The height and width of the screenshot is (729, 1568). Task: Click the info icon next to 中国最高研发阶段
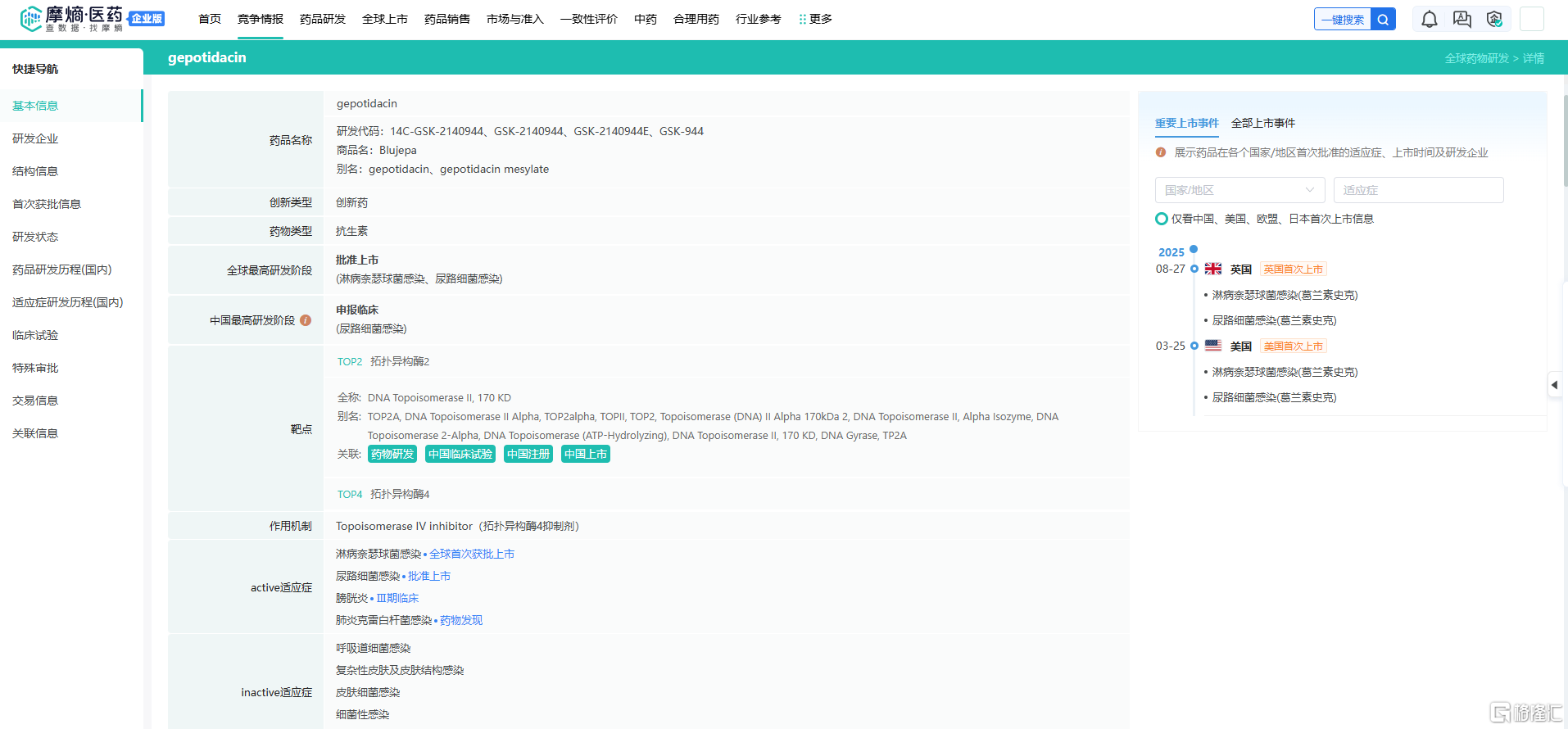pyautogui.click(x=306, y=320)
